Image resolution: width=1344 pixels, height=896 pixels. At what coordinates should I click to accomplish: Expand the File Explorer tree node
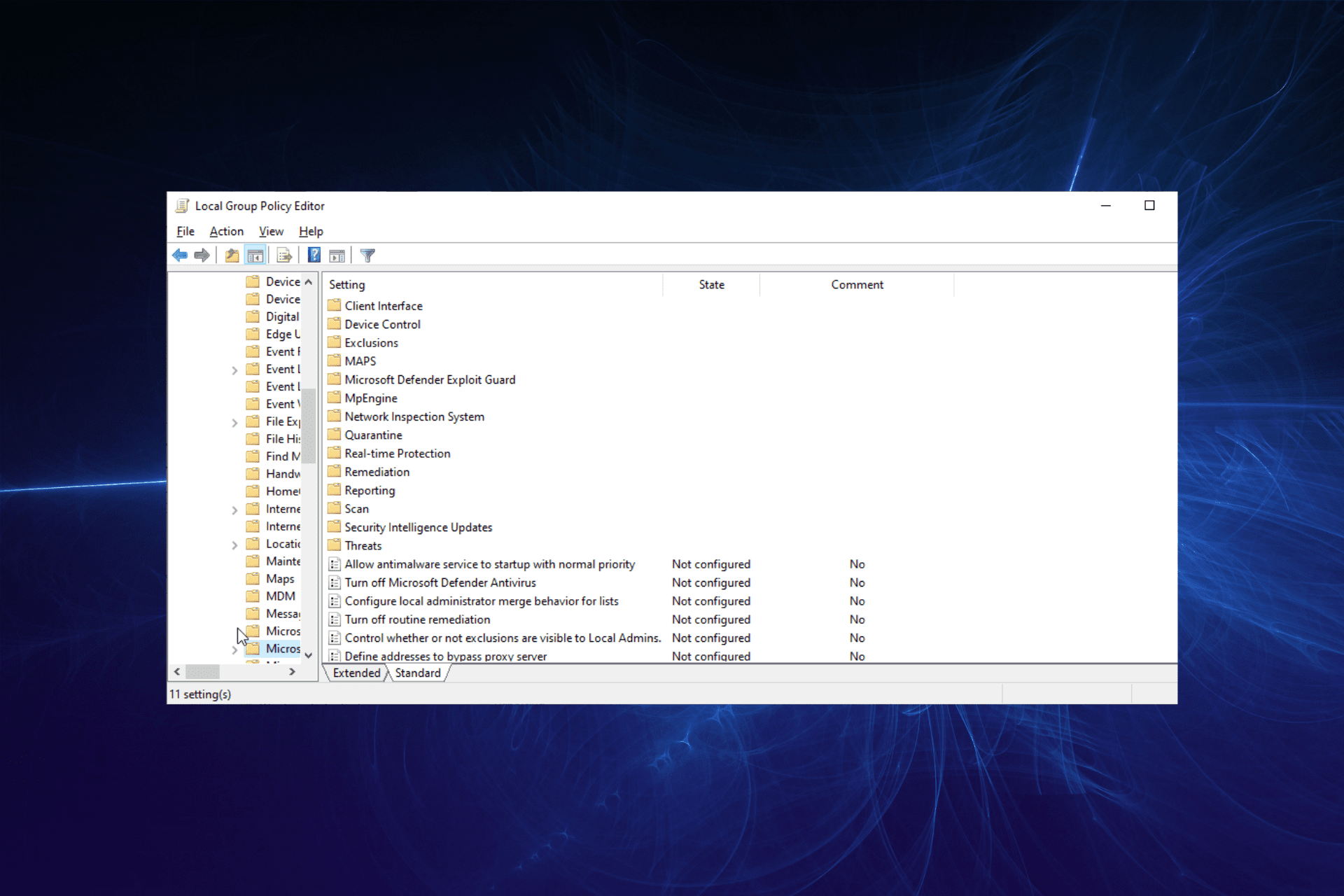click(x=234, y=422)
